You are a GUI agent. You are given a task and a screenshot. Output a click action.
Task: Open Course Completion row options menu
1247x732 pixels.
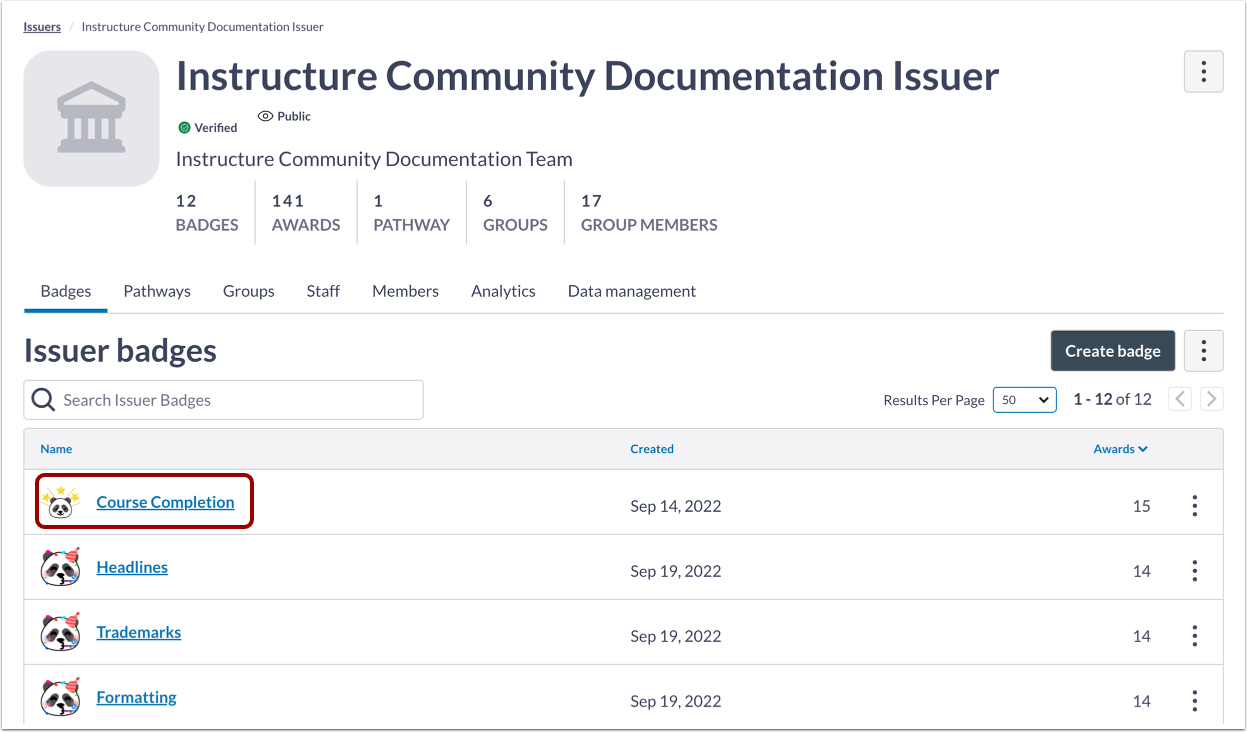(x=1194, y=506)
